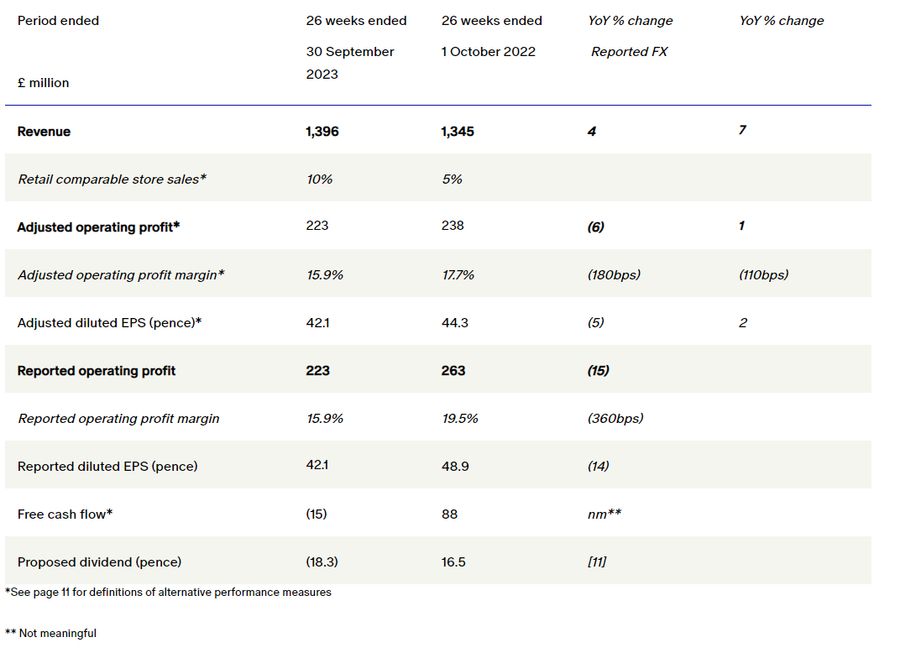Click Adjusted operating profit label
The image size is (900, 652).
pos(98,227)
